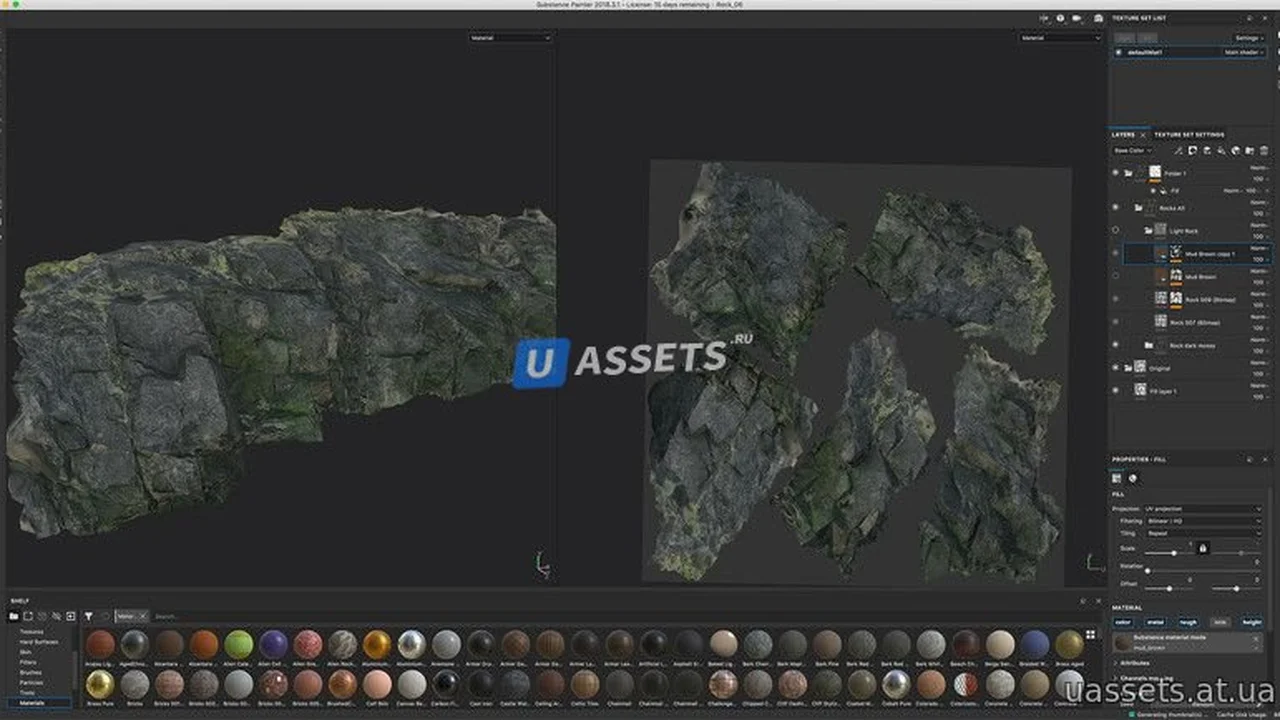Select the default texture set row

pos(1190,52)
